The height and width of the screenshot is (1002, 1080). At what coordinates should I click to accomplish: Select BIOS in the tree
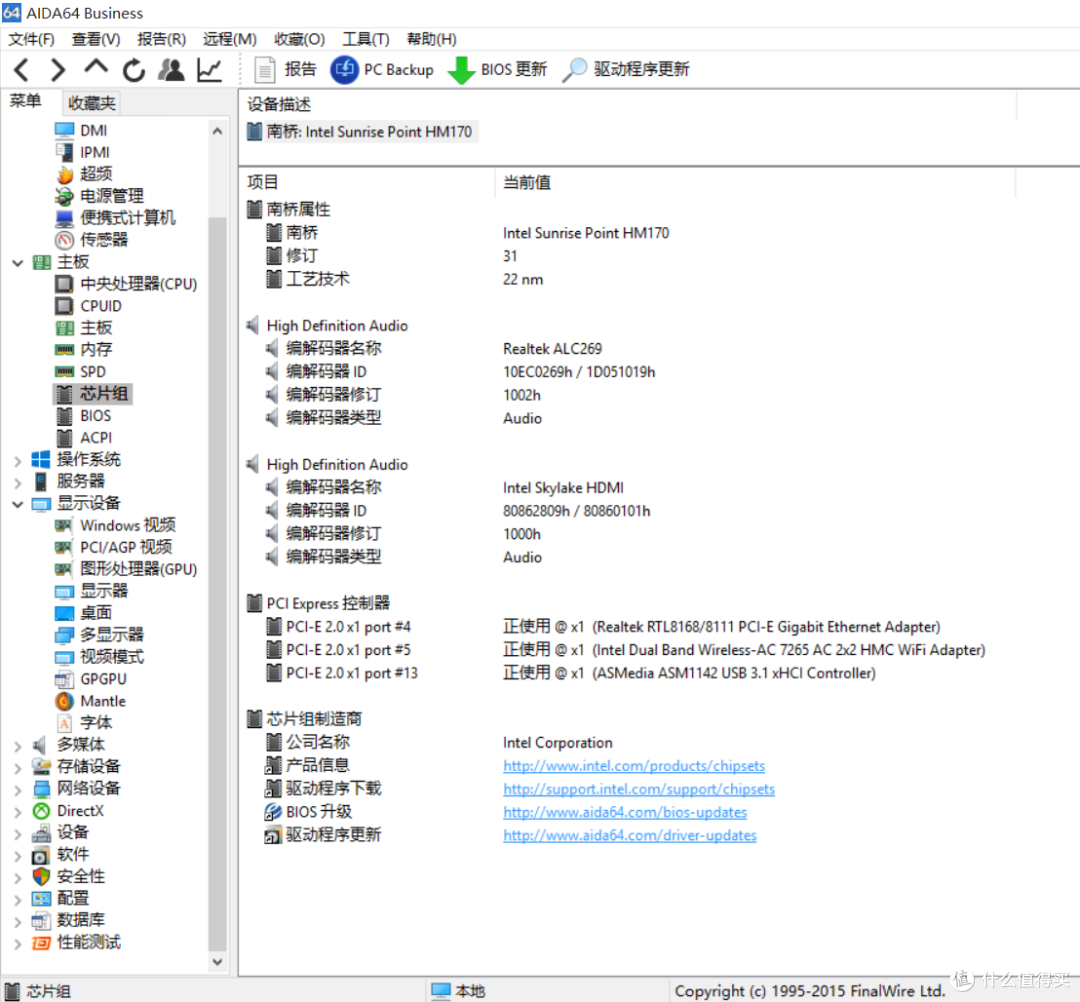point(83,416)
